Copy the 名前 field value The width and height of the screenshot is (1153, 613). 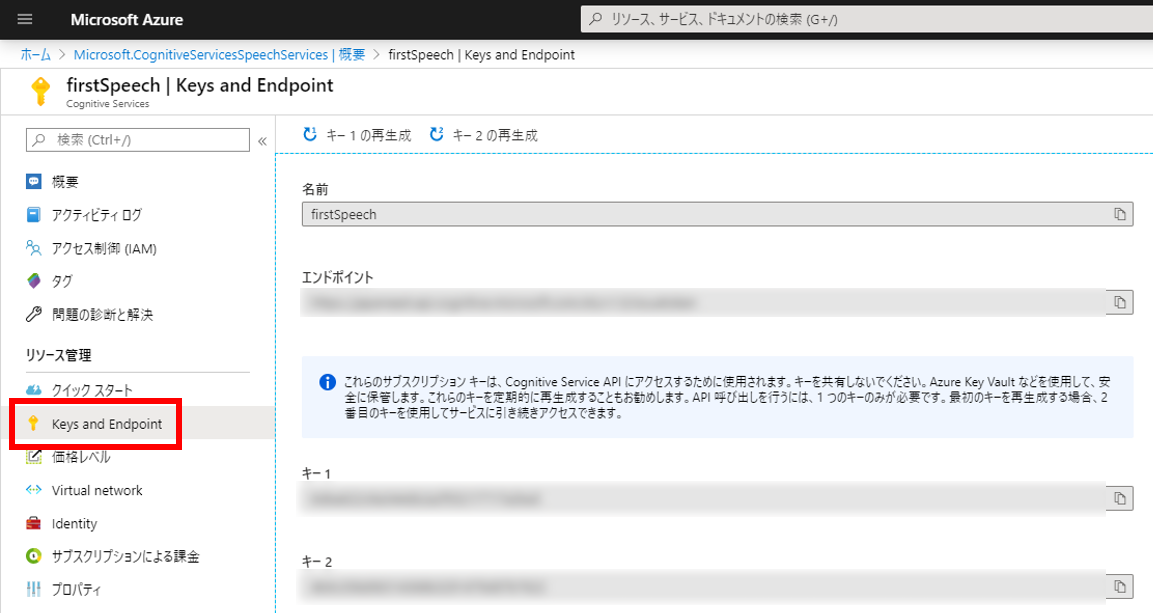pos(1120,214)
